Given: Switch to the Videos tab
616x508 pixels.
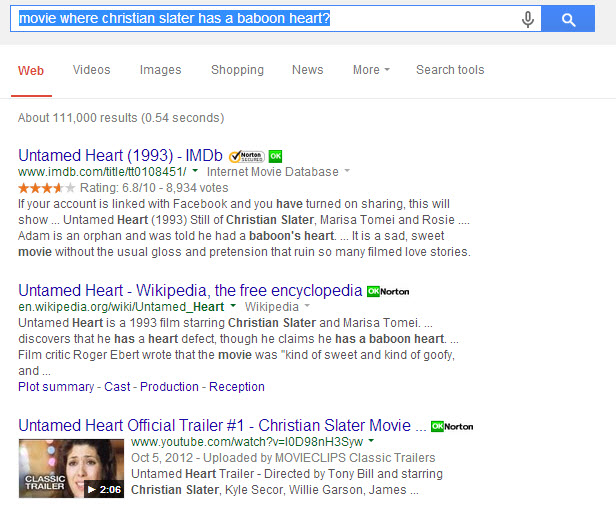Looking at the screenshot, I should pyautogui.click(x=92, y=70).
